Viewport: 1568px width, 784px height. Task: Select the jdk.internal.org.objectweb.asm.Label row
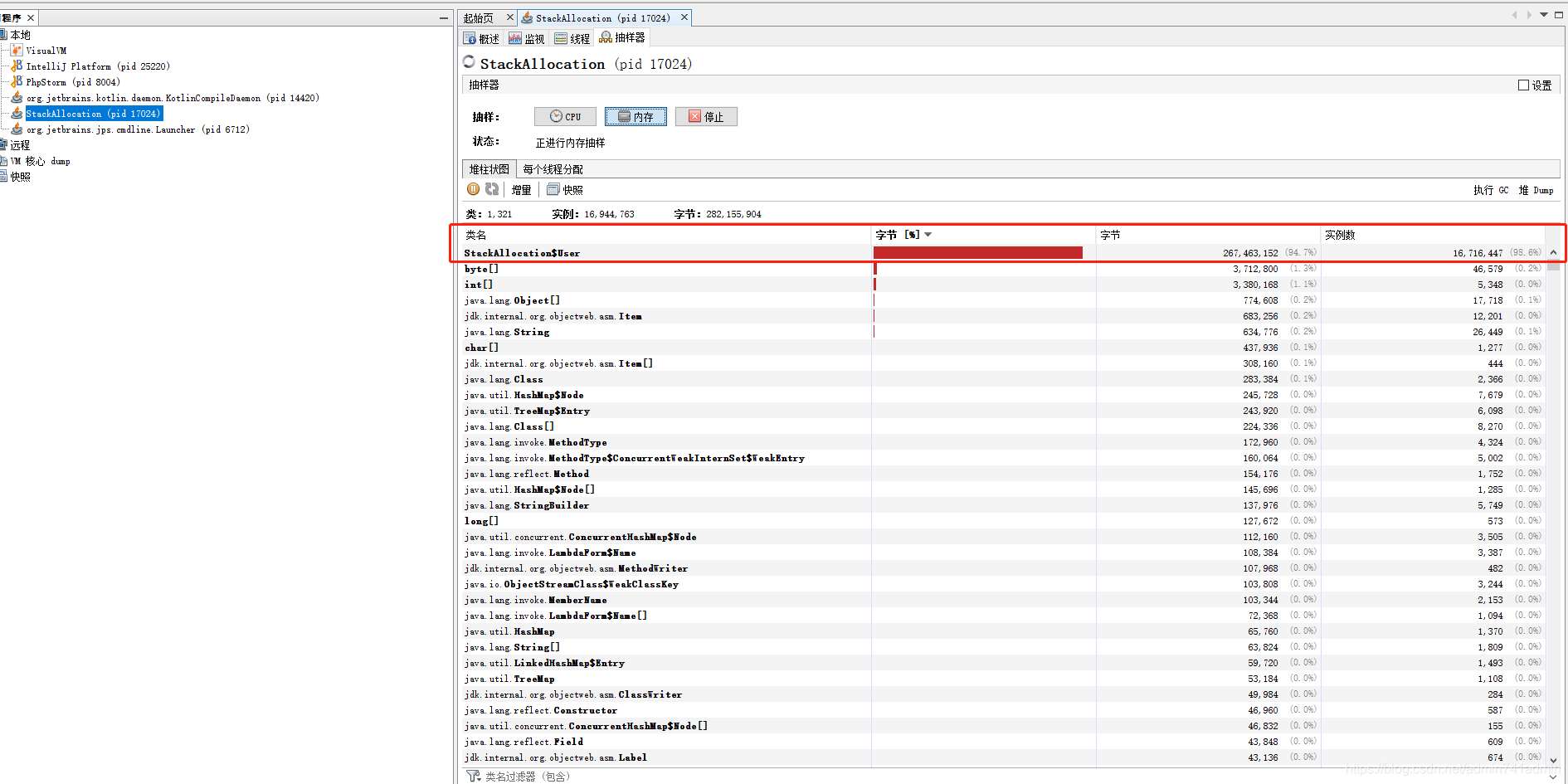pos(1003,757)
